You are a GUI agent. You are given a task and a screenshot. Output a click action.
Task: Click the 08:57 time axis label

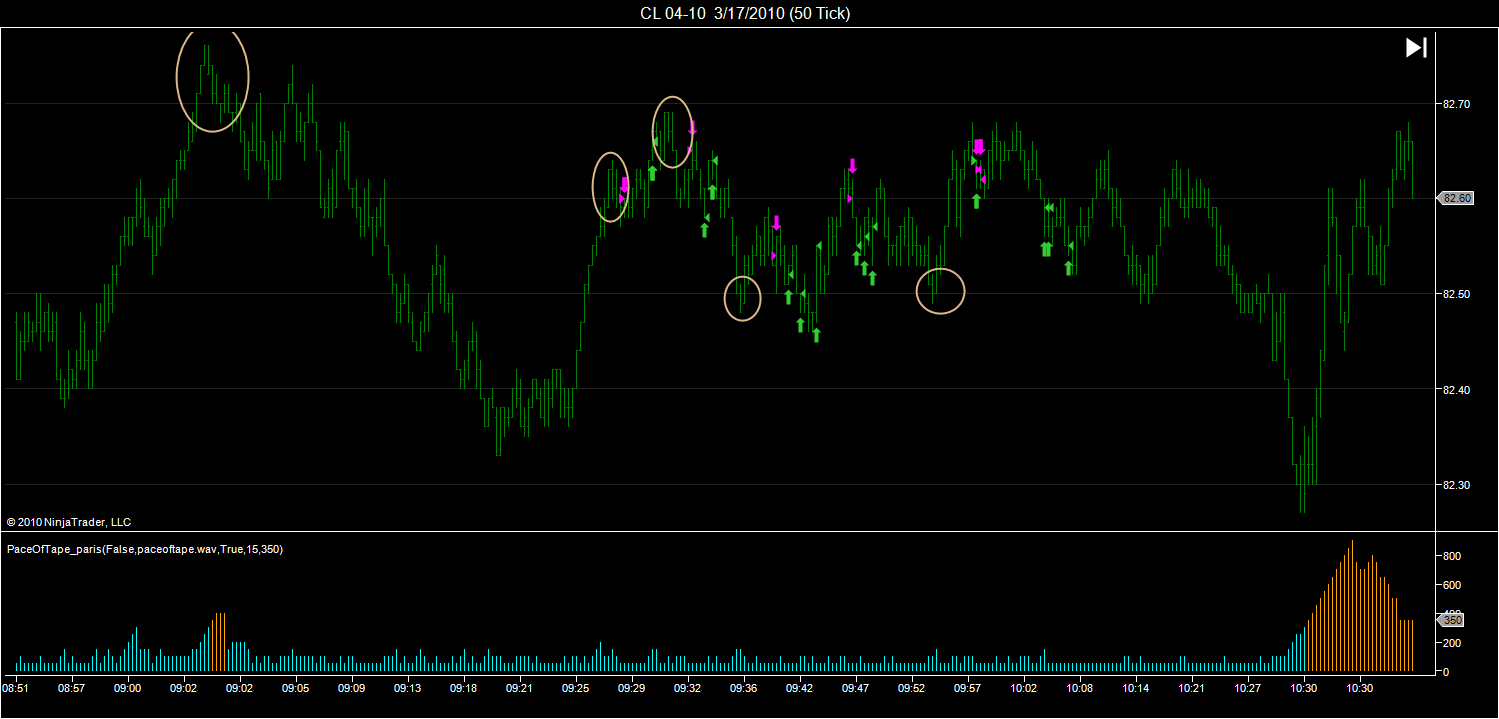(x=72, y=688)
